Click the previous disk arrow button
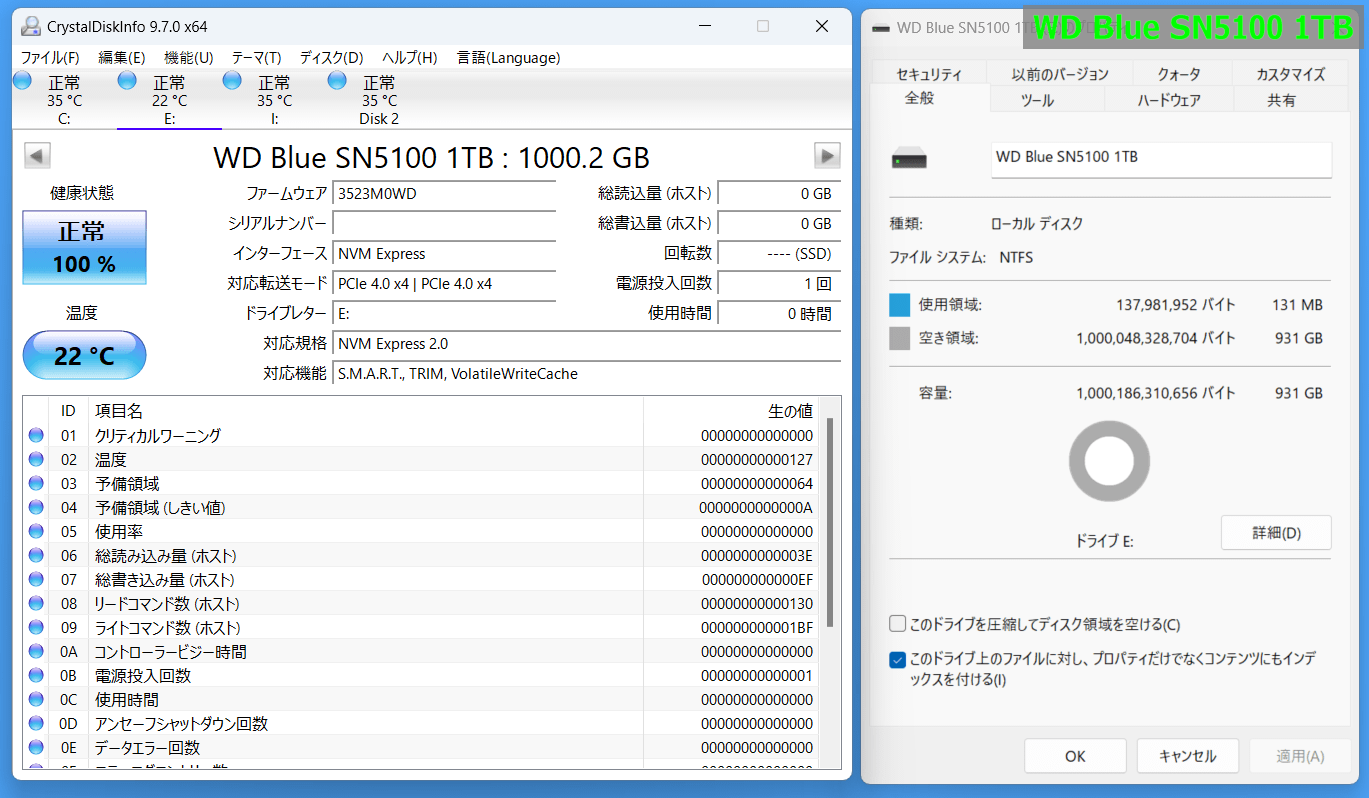Screen dimensions: 1369x798 (x=37, y=155)
